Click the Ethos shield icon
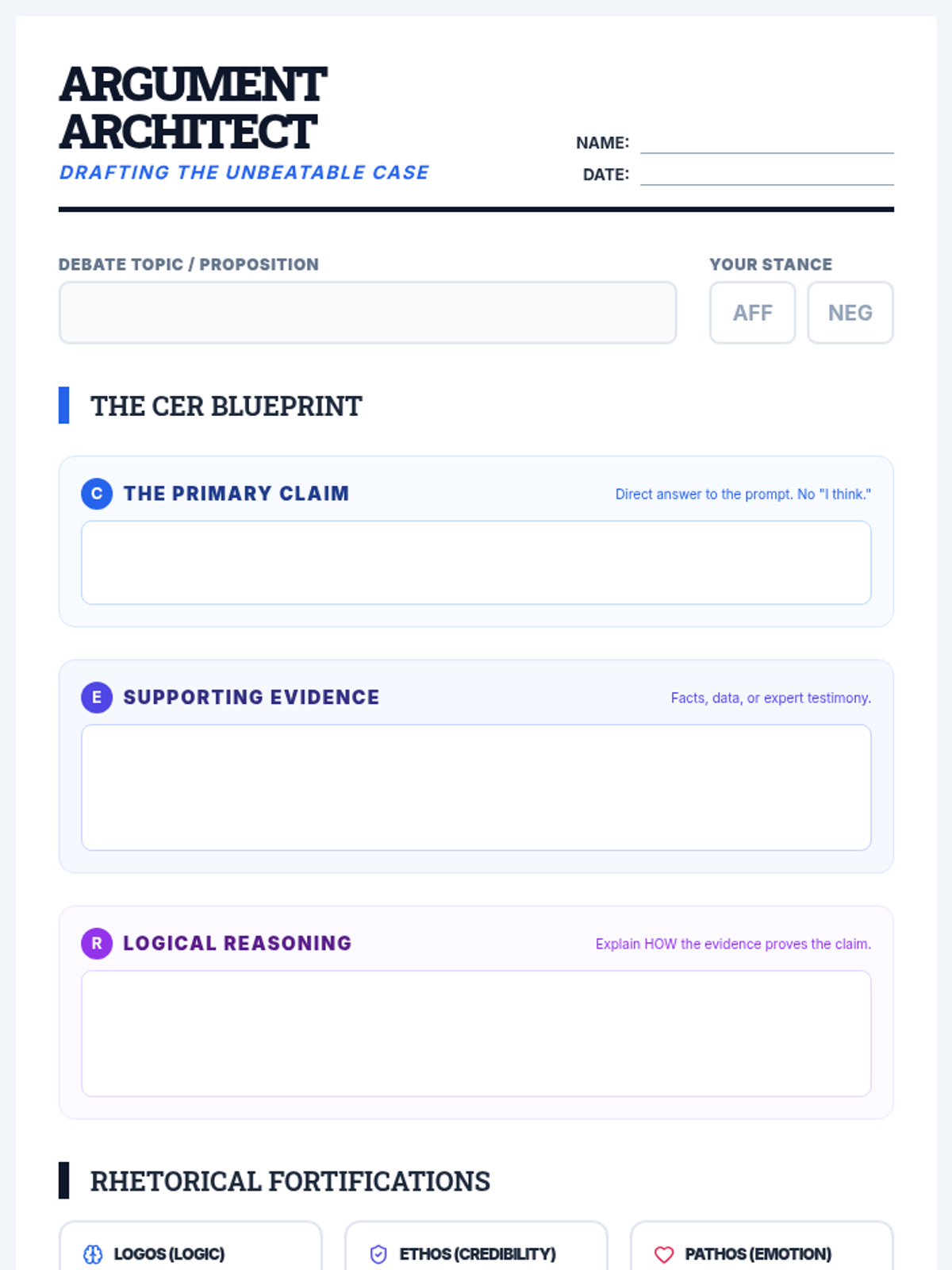The image size is (952, 1270). coord(378,1254)
